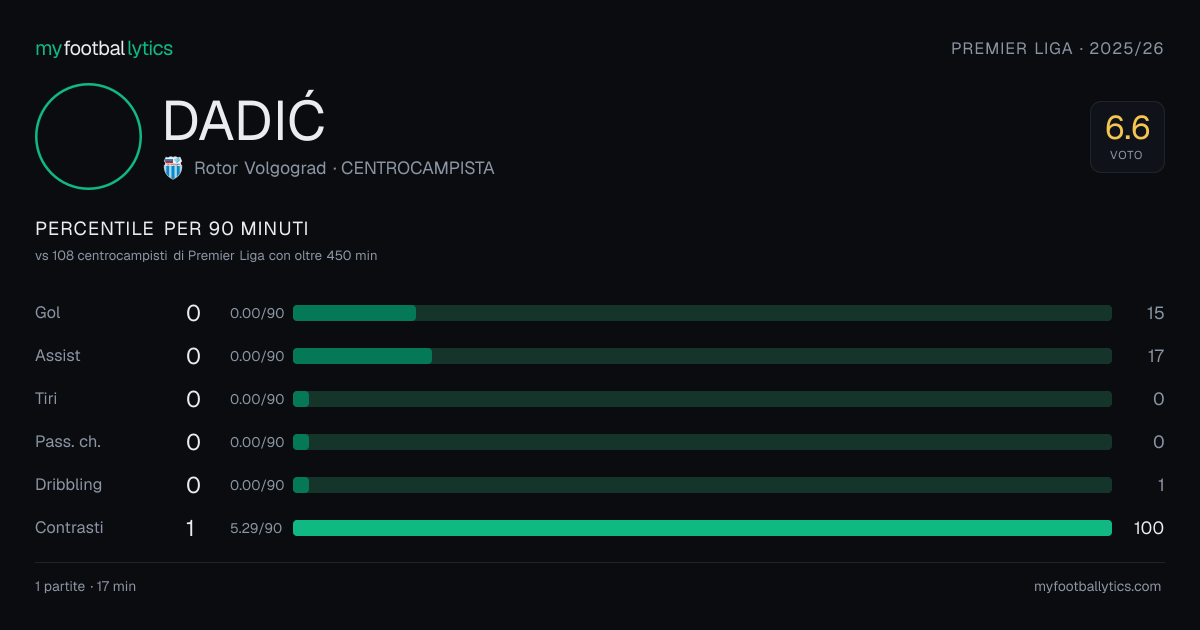Click the Contrasti percentile value 100
Viewport: 1200px width, 630px height.
point(1148,528)
